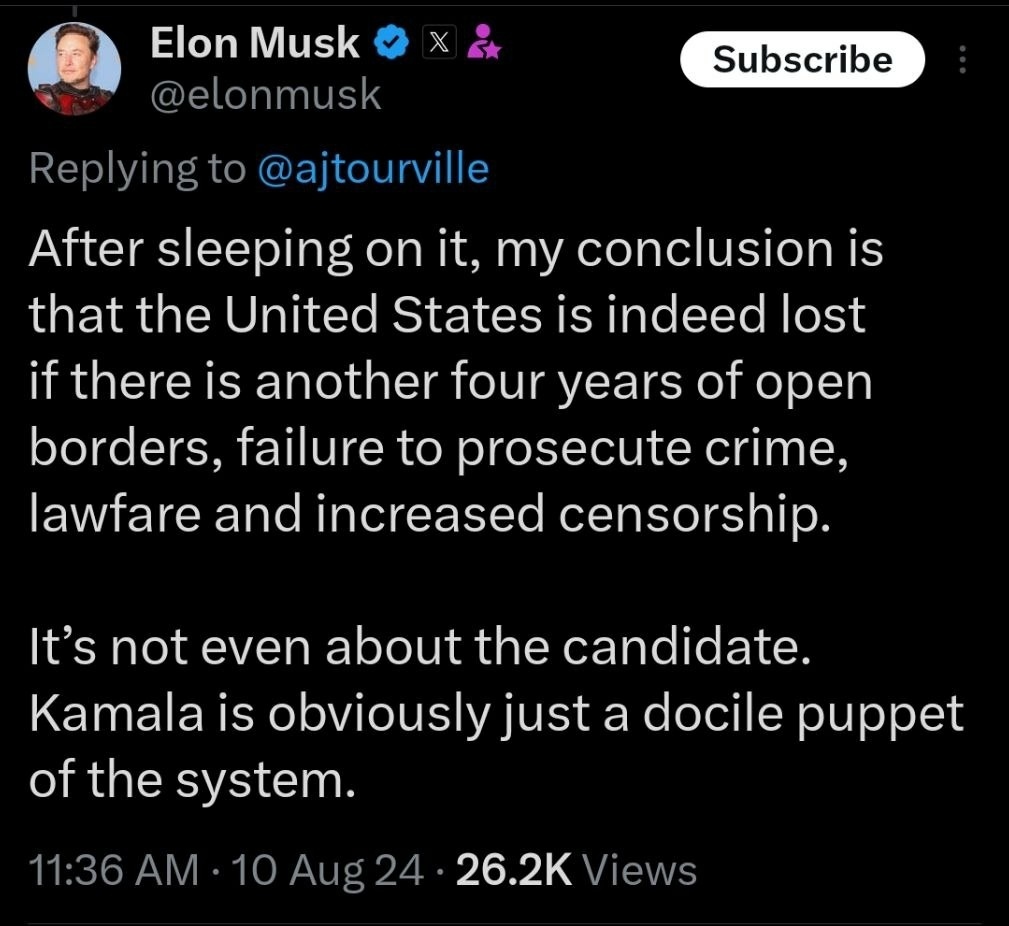1009x926 pixels.
Task: Click the 11:36 AM timestamp
Action: point(114,870)
